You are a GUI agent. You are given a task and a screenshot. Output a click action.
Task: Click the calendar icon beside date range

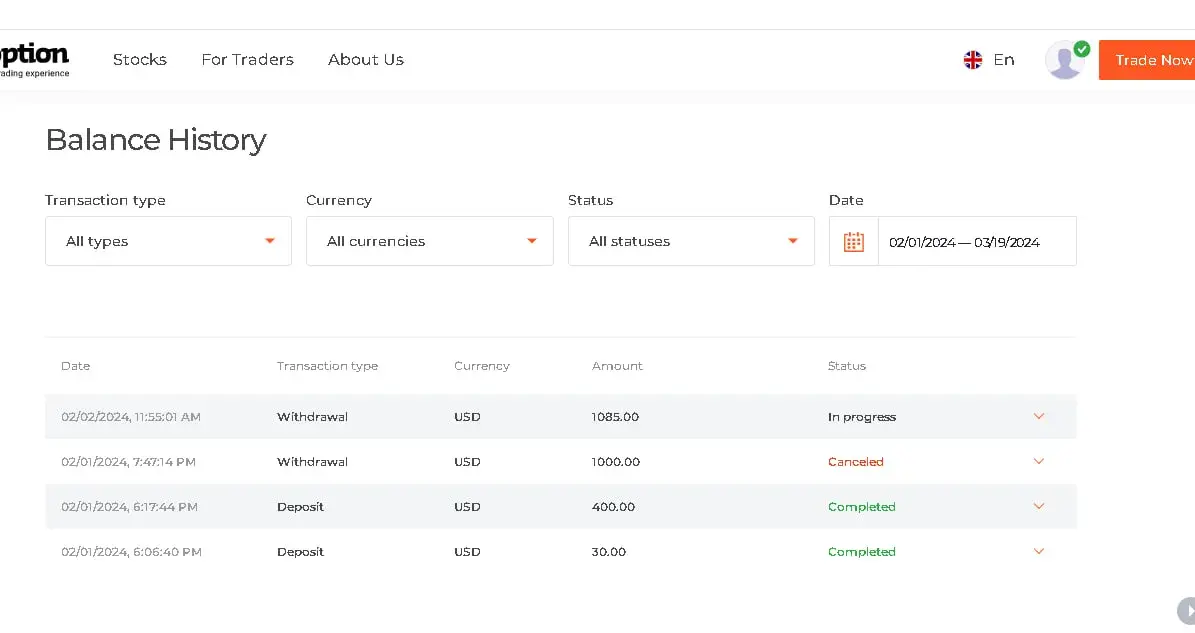coord(853,241)
